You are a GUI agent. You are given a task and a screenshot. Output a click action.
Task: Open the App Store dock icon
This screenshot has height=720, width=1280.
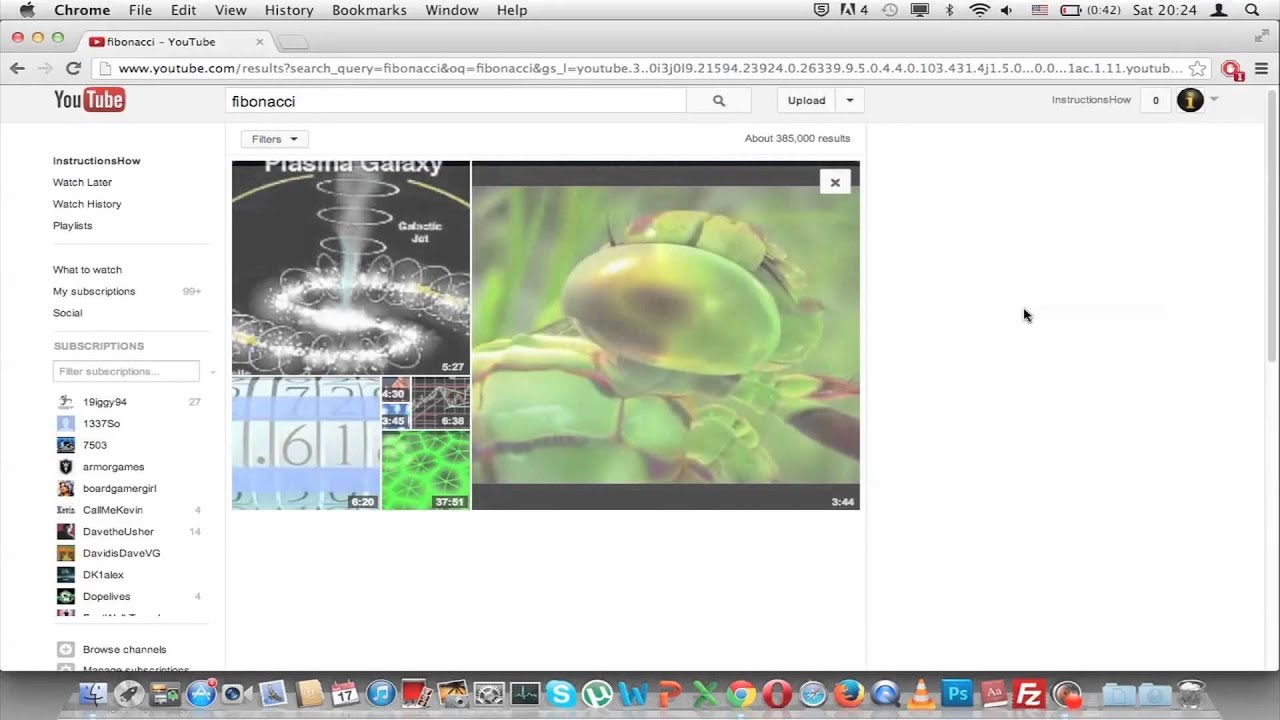click(201, 693)
